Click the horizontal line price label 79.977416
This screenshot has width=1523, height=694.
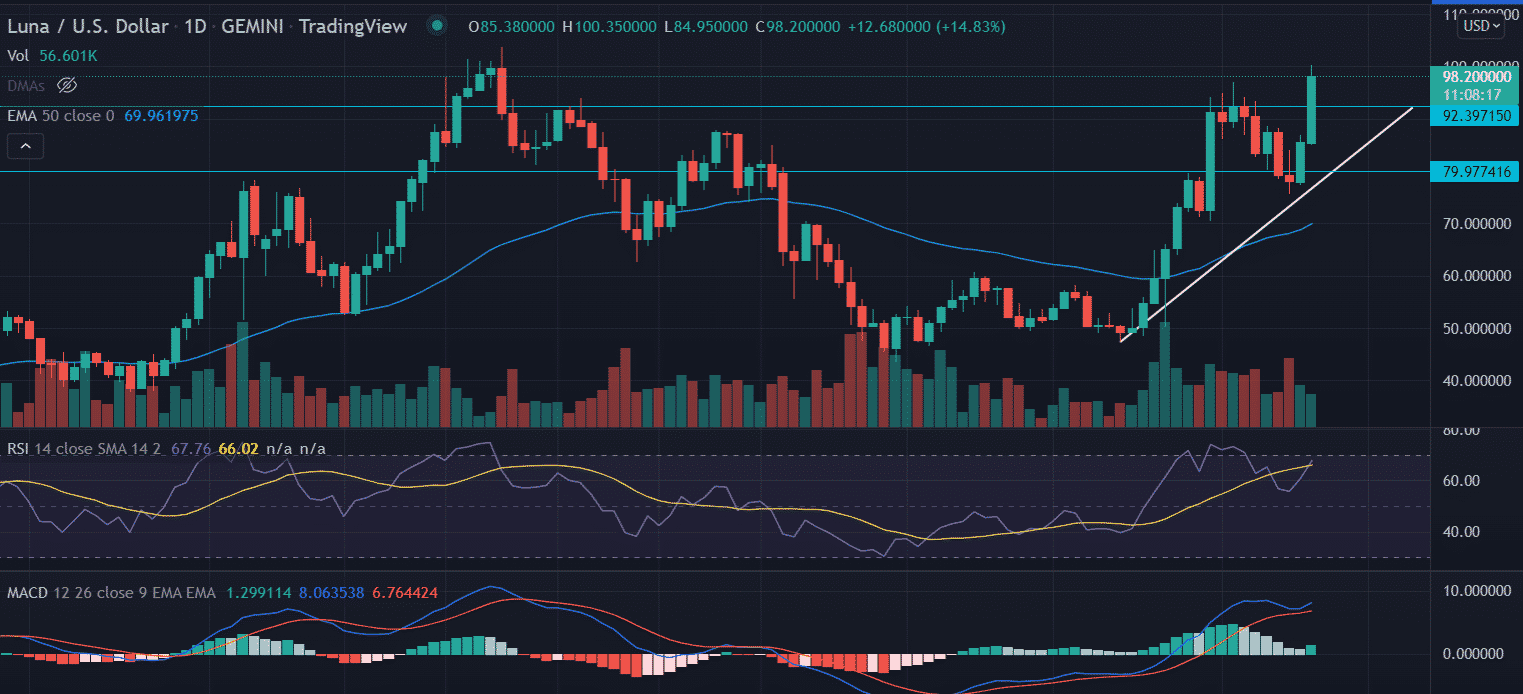[1477, 171]
